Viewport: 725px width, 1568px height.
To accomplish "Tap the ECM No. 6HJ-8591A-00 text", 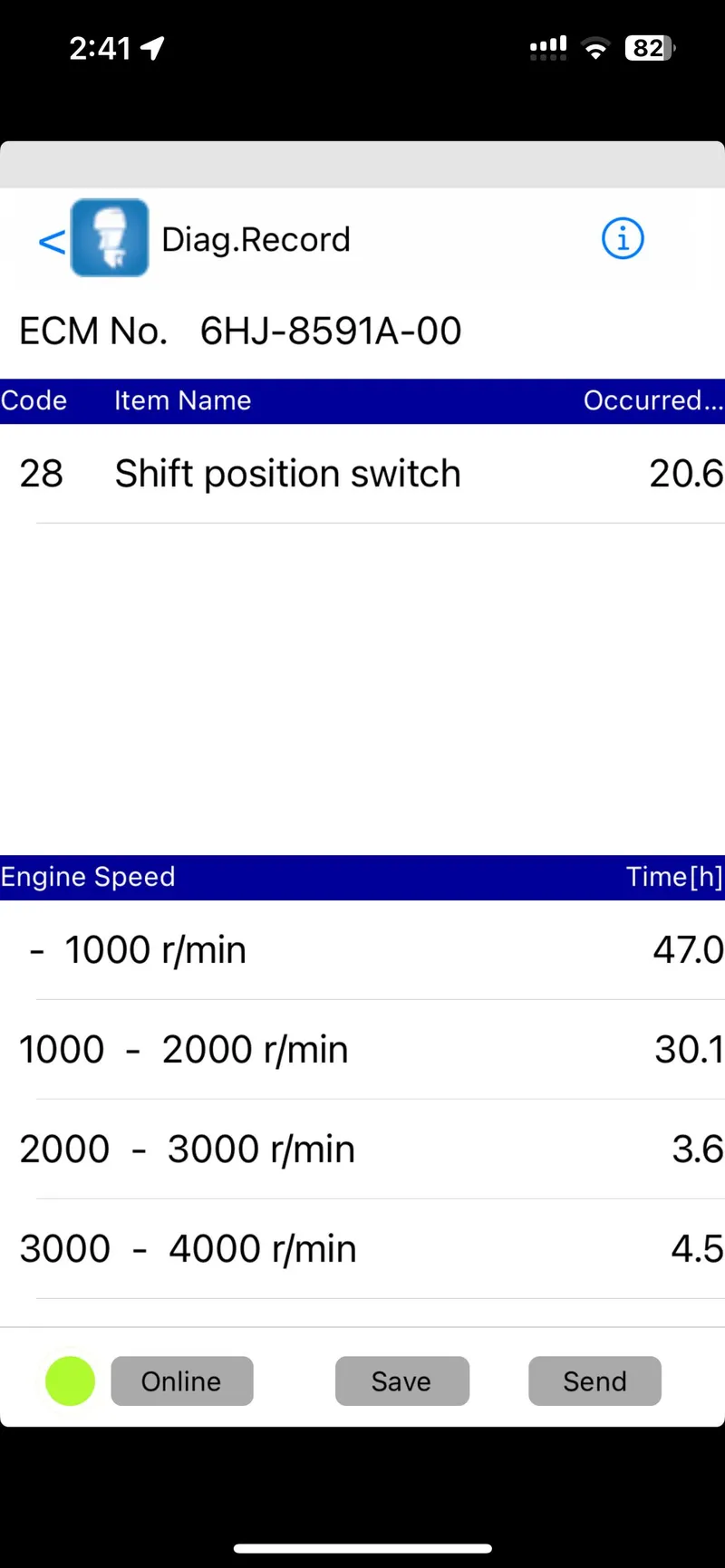I will [240, 332].
